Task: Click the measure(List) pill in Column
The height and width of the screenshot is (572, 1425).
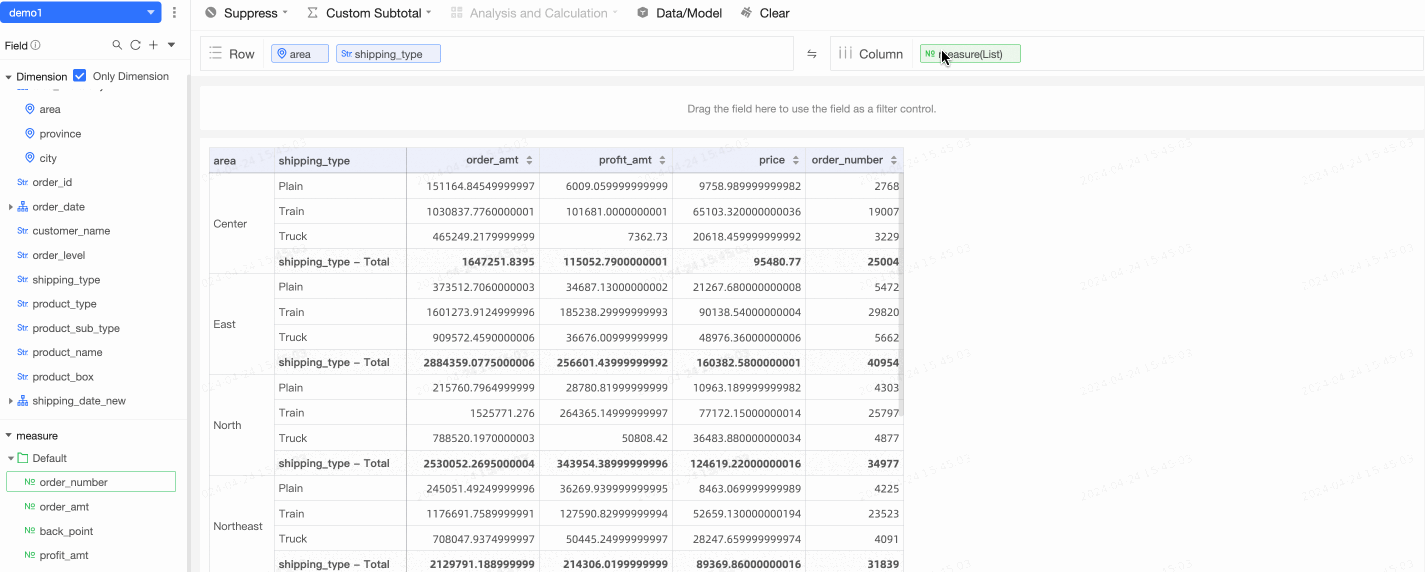Action: [x=970, y=54]
